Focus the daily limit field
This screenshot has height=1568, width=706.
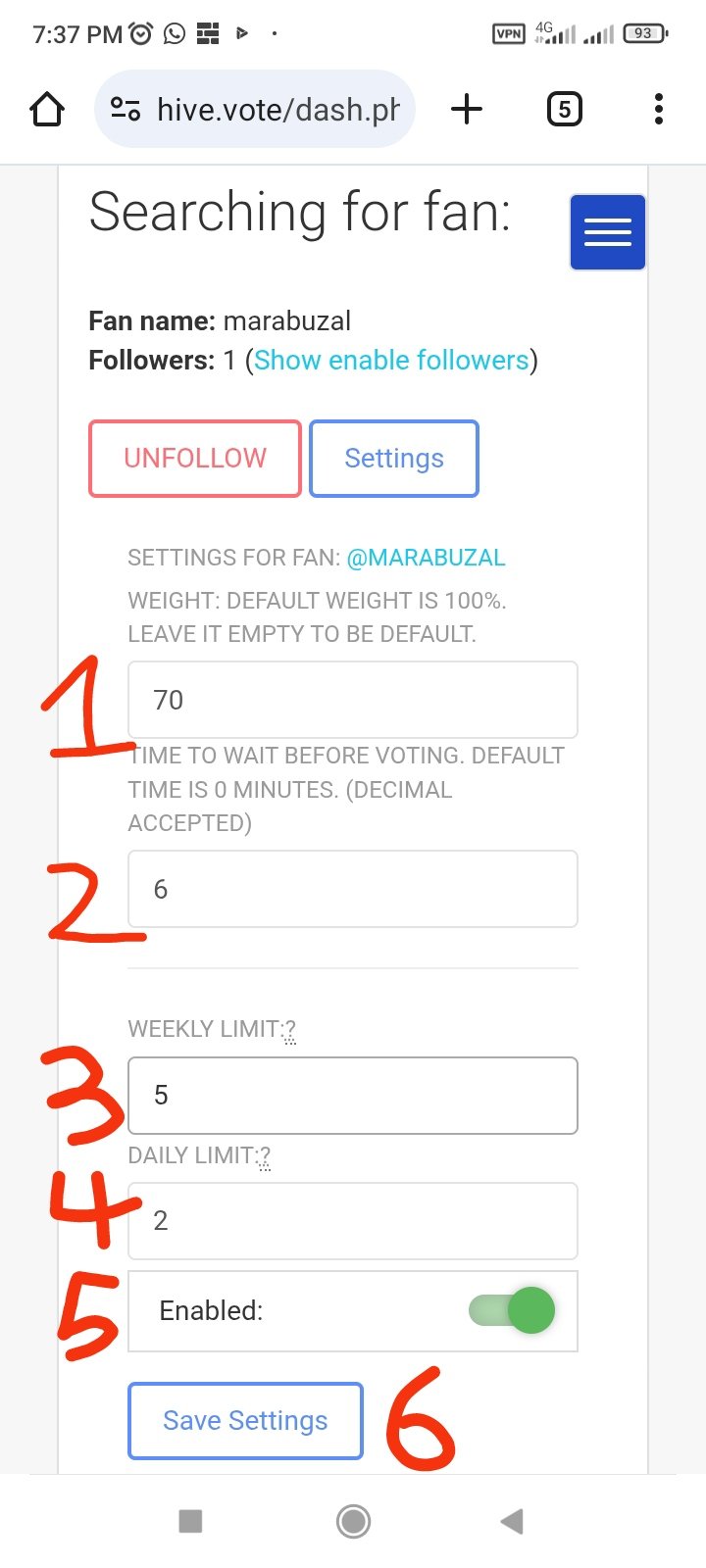tap(353, 1220)
